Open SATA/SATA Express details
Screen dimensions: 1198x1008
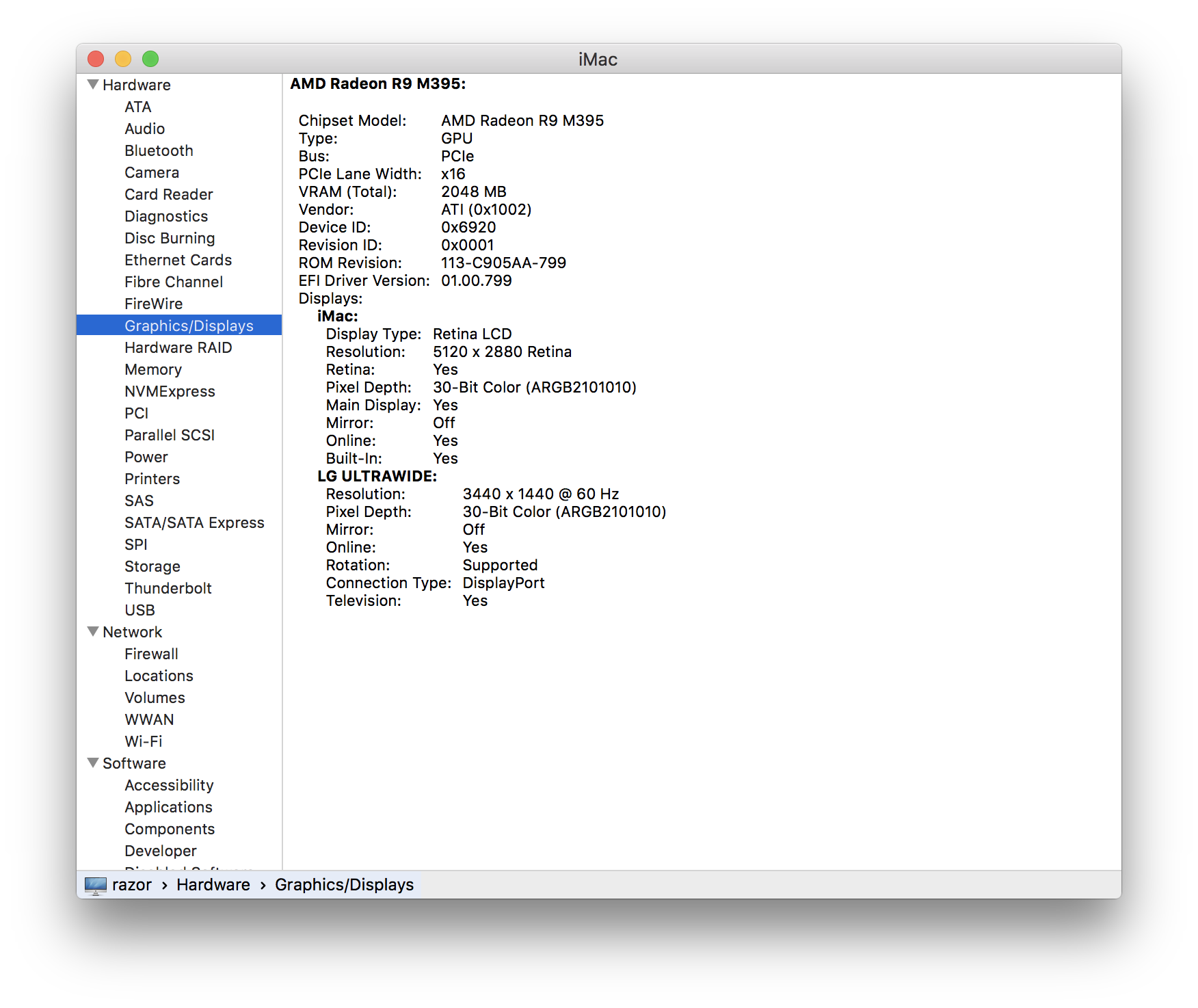[x=194, y=522]
